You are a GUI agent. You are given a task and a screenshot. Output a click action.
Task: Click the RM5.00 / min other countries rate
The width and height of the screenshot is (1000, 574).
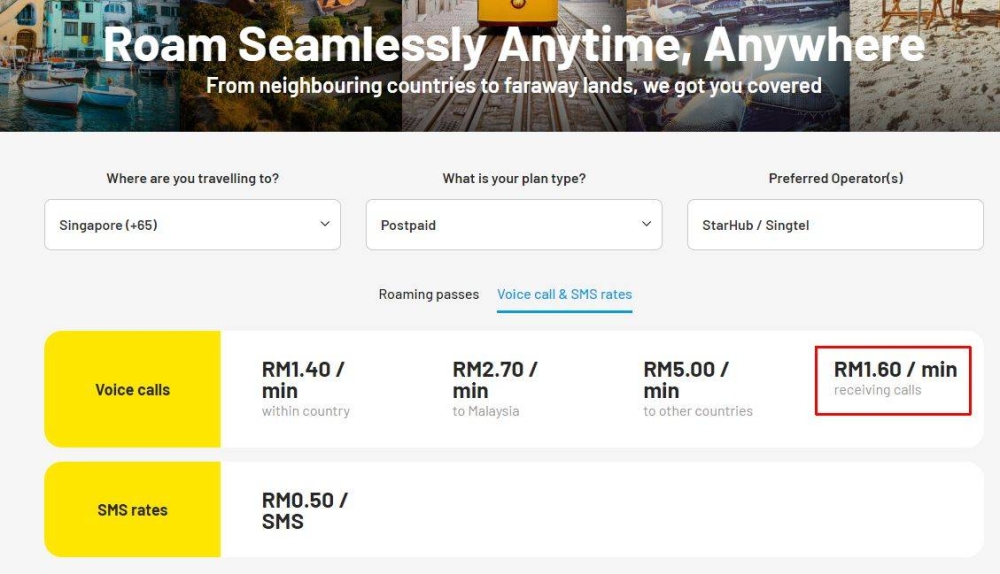tap(698, 389)
